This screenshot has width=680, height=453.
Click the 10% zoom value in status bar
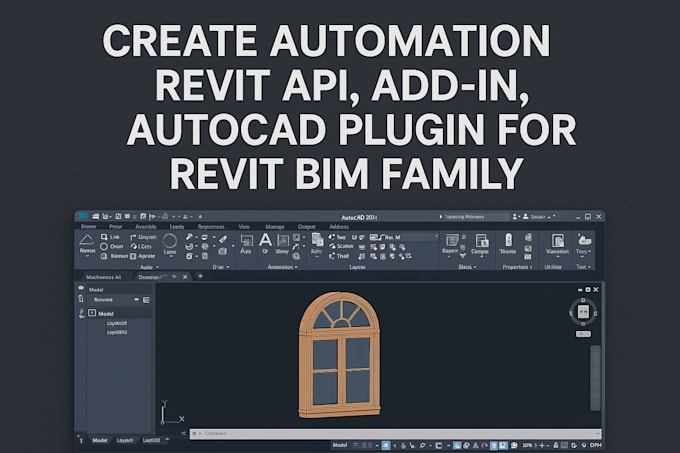coord(527,445)
